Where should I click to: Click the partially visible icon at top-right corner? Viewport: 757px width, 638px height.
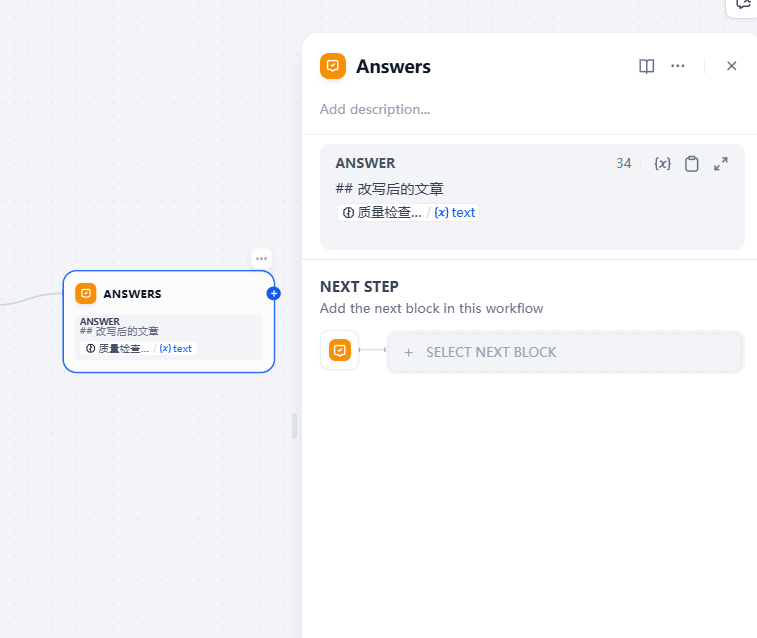click(742, 5)
